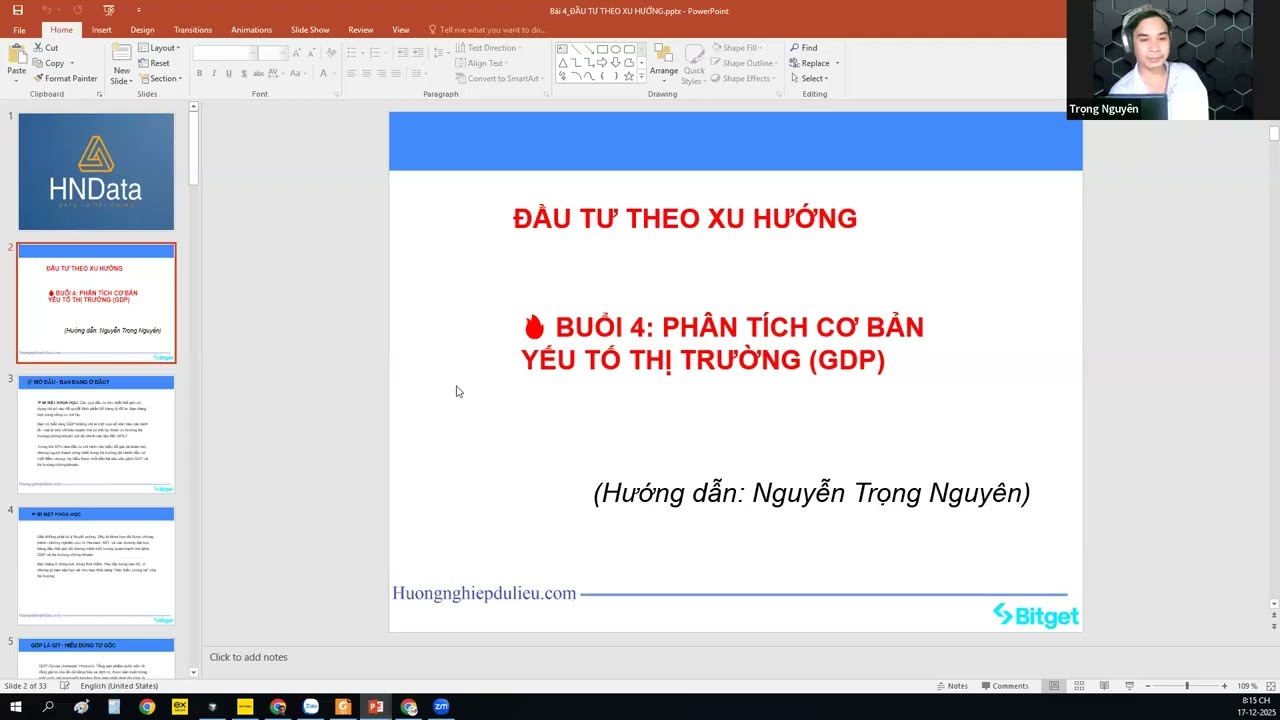The image size is (1280, 720).
Task: Start slideshow from the quick access toolbar
Action: pos(109,10)
